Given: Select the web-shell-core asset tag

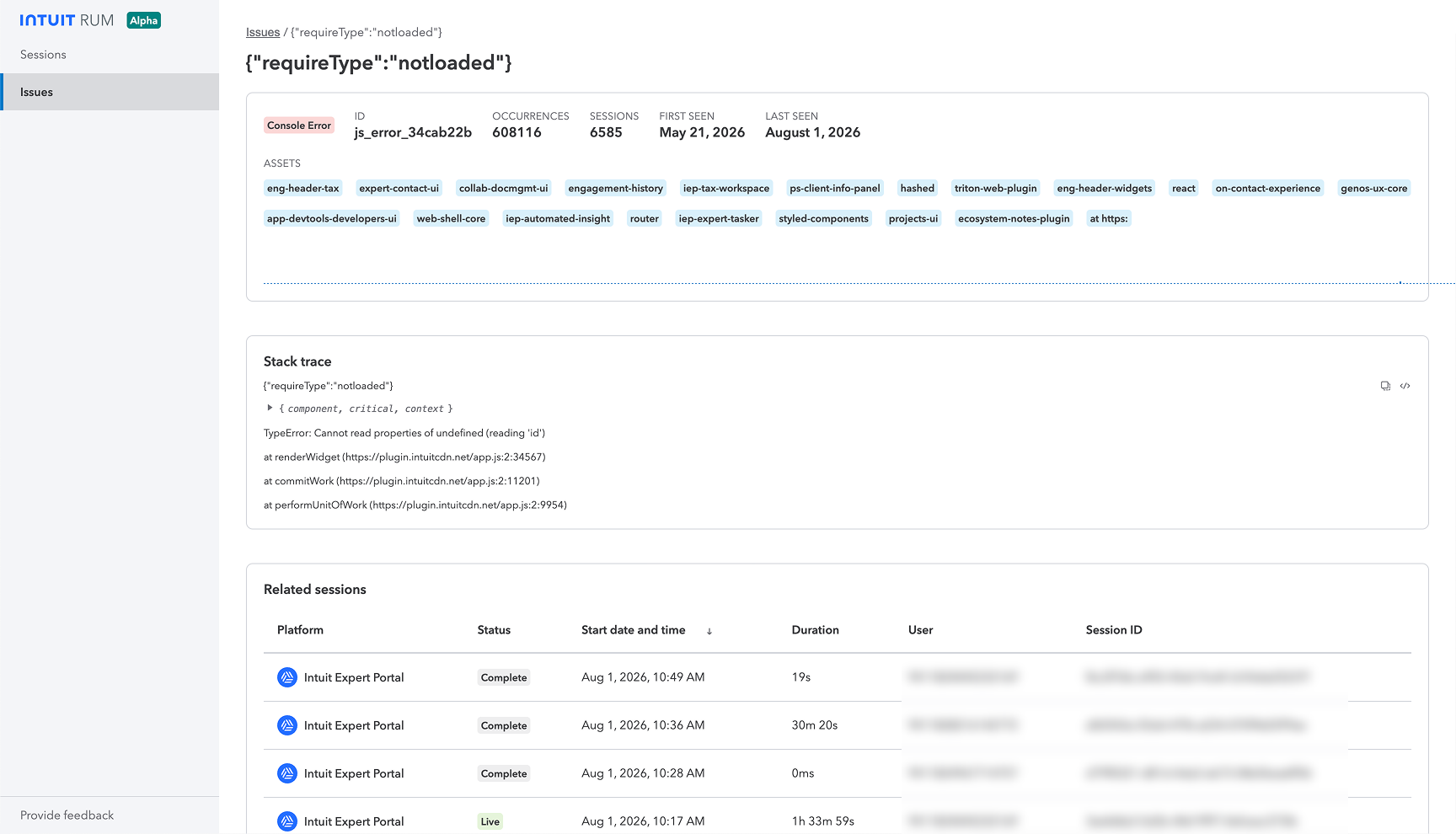Looking at the screenshot, I should pyautogui.click(x=452, y=219).
